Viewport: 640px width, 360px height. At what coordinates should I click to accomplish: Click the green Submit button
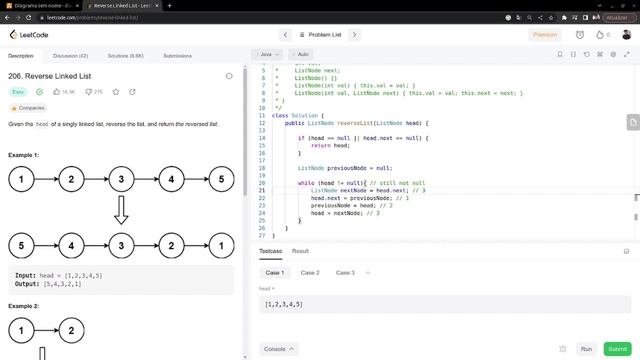point(618,349)
